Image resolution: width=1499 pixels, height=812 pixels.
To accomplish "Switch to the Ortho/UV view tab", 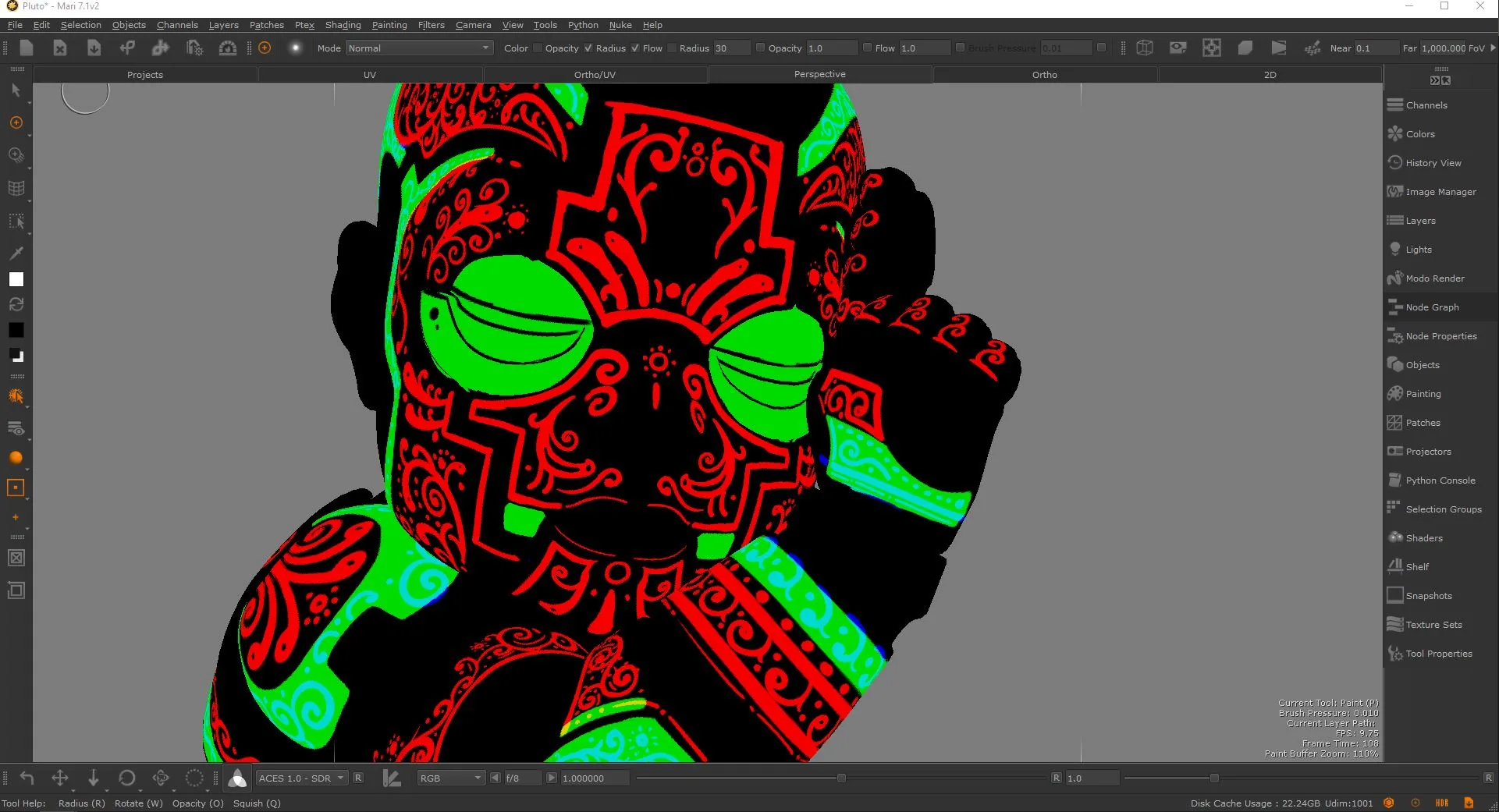I will tap(595, 75).
